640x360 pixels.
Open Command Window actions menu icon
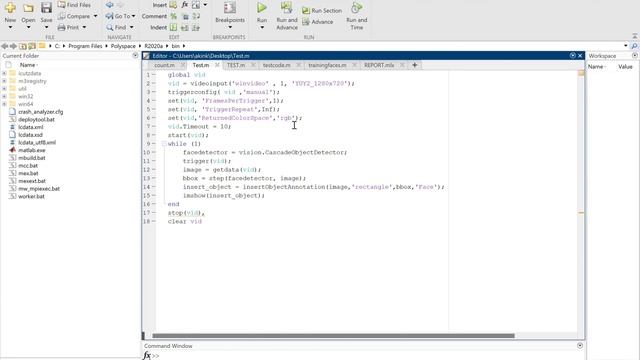[580, 346]
